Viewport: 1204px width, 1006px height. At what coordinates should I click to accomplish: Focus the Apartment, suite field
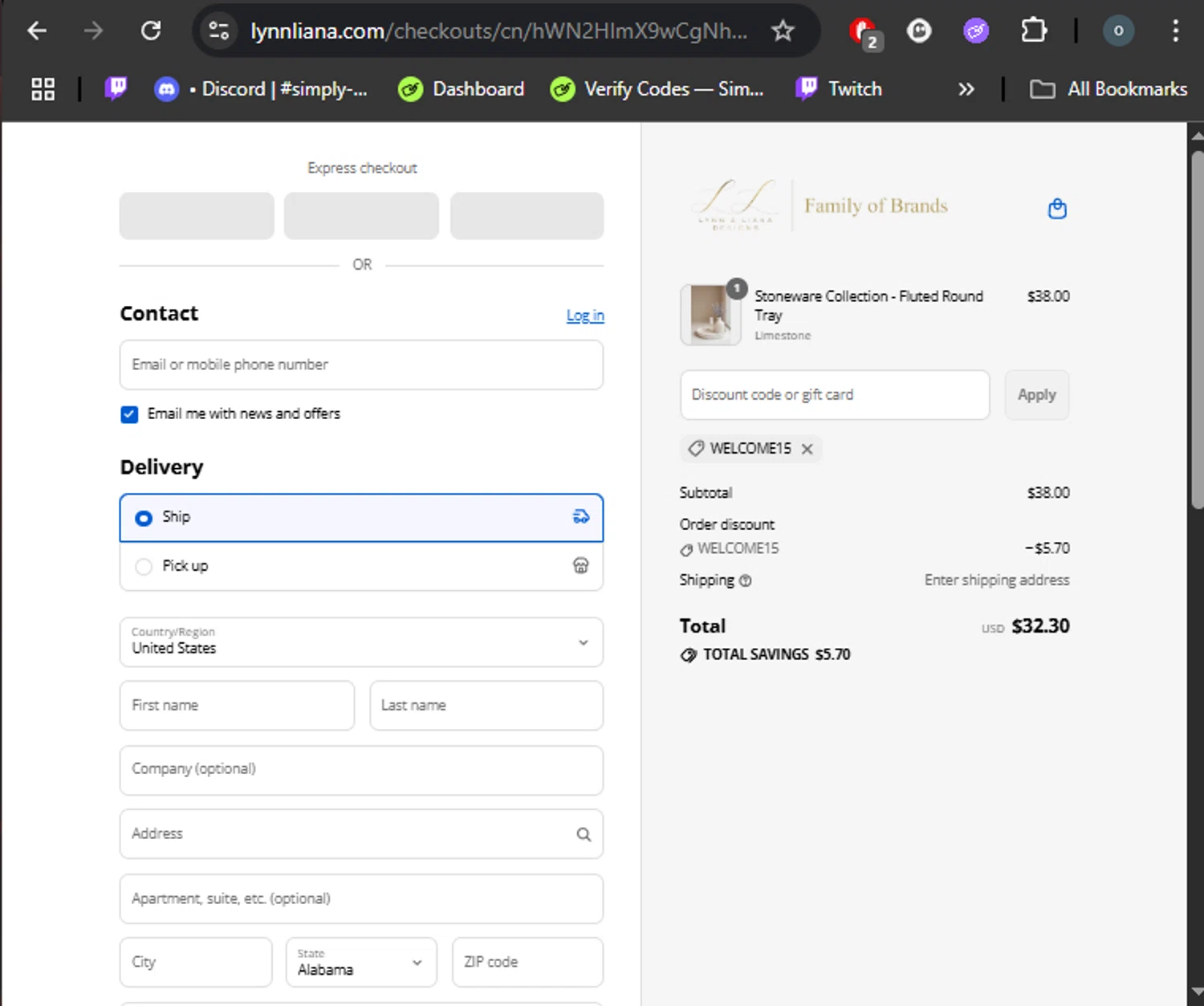[x=361, y=899]
